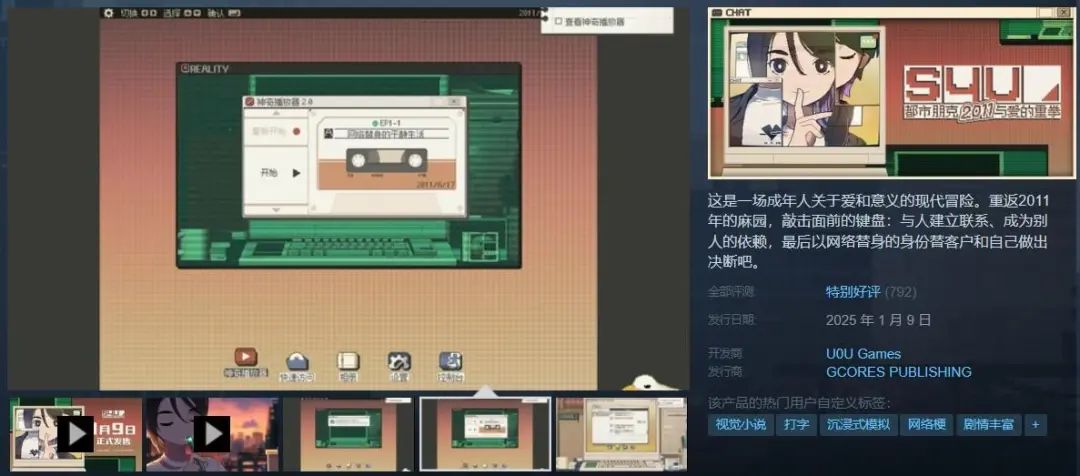
Task: Click the red player app icon in the title bar
Action: pyautogui.click(x=249, y=102)
